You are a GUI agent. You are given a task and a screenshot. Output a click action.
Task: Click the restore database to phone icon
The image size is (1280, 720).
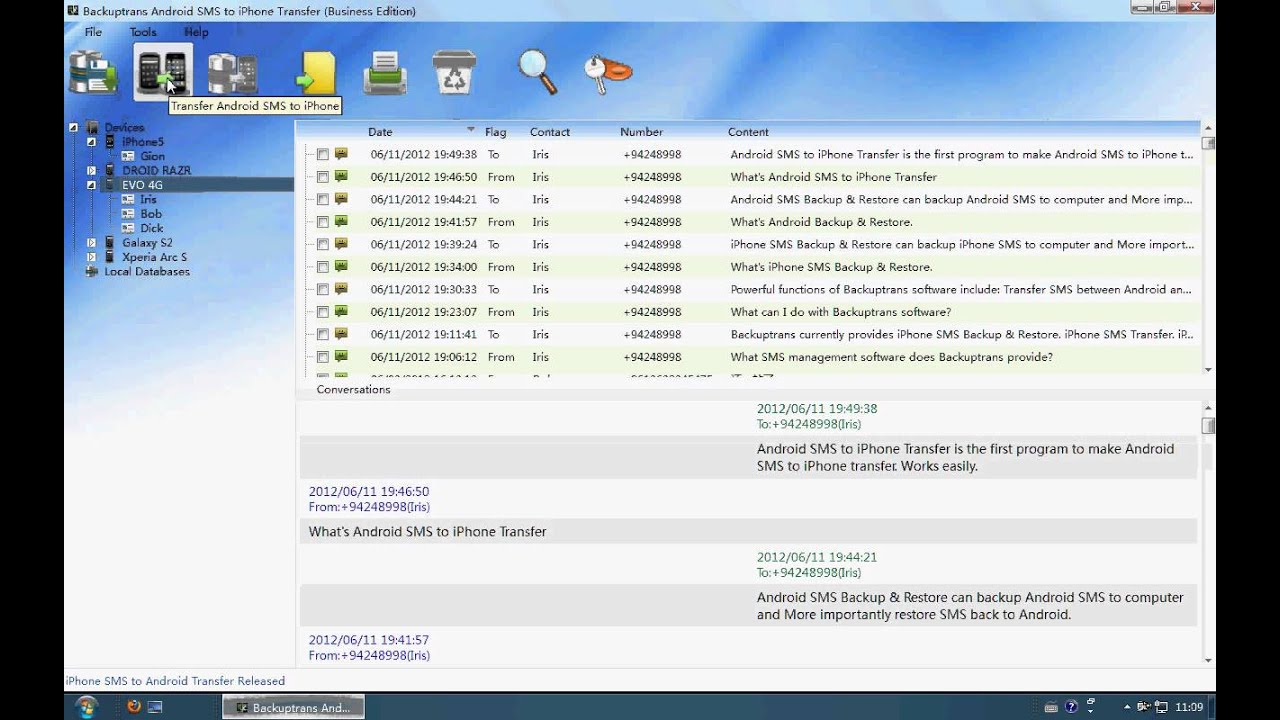[x=232, y=73]
